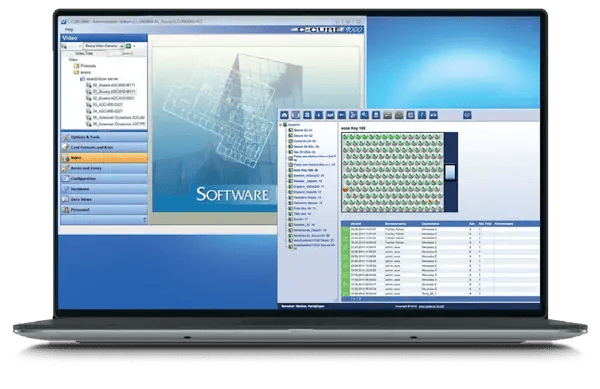This screenshot has height=389, width=600.
Task: Switch to the Video Tree tab
Action: click(x=84, y=54)
